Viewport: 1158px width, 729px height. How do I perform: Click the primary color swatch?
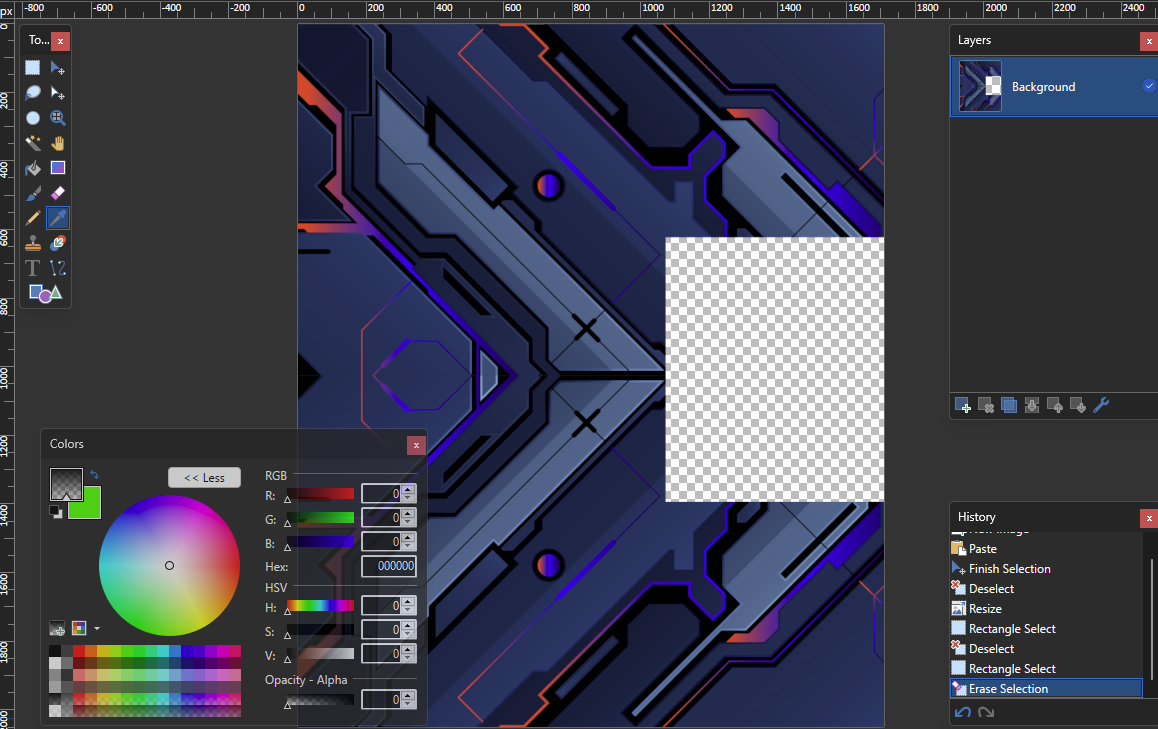point(66,484)
